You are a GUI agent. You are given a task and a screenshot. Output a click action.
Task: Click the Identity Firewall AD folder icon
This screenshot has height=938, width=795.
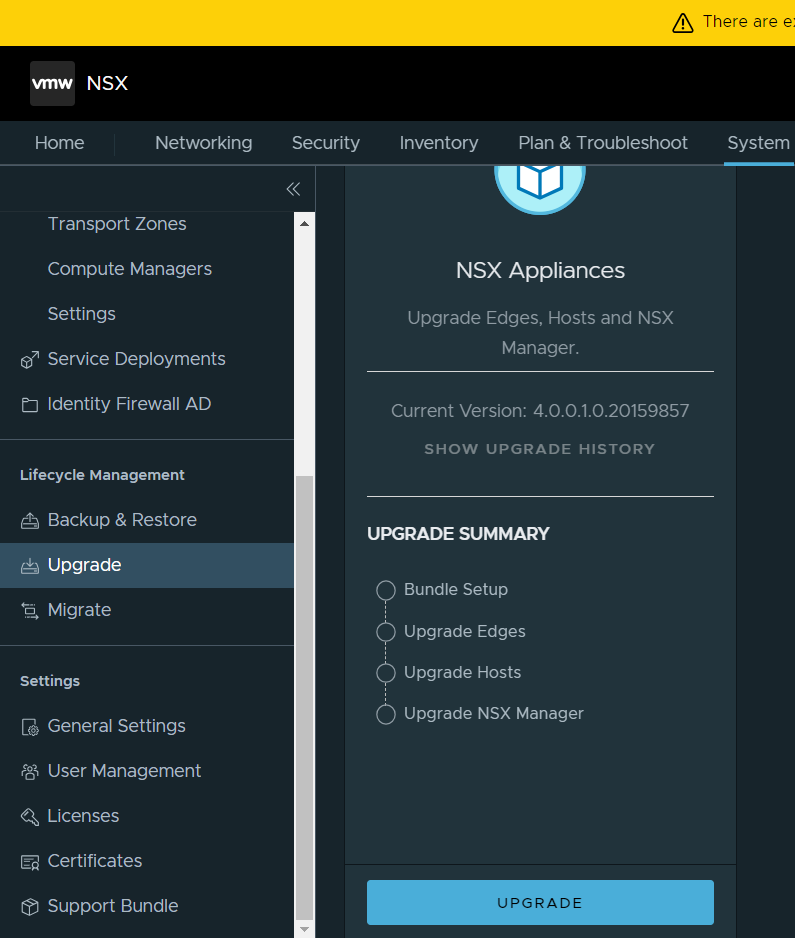(x=30, y=405)
